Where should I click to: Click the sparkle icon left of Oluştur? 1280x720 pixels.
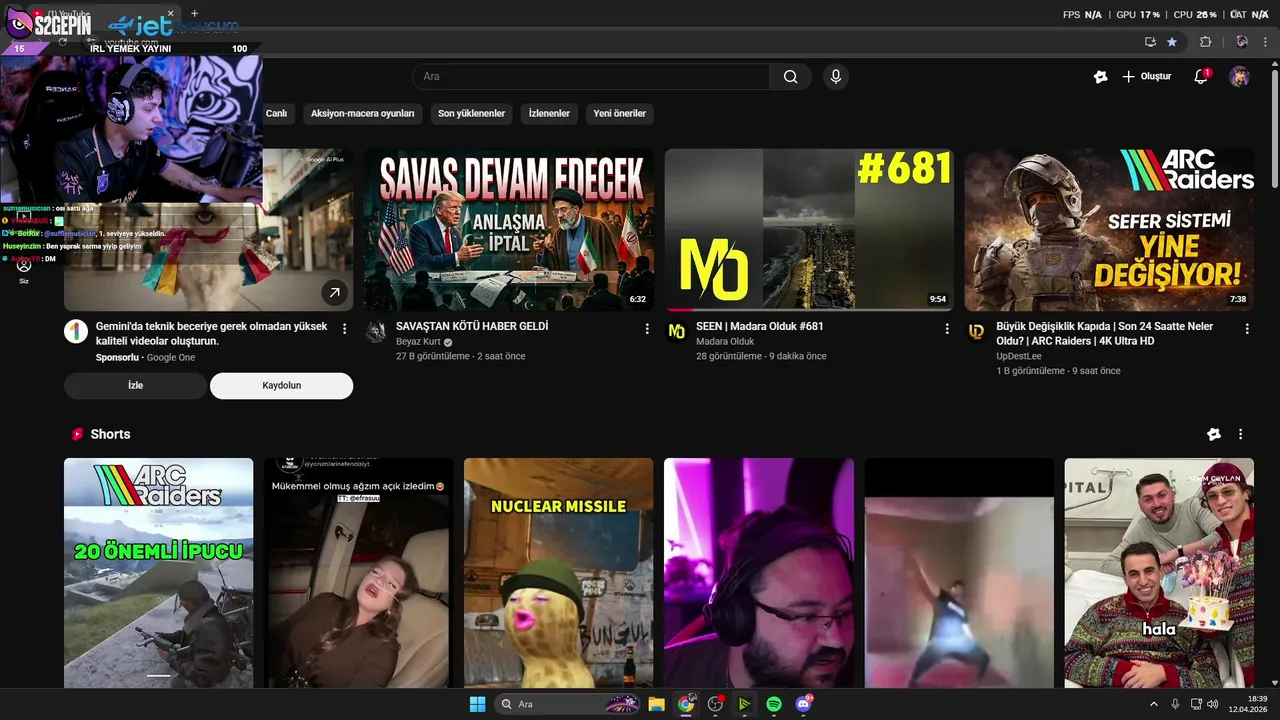[x=1101, y=77]
